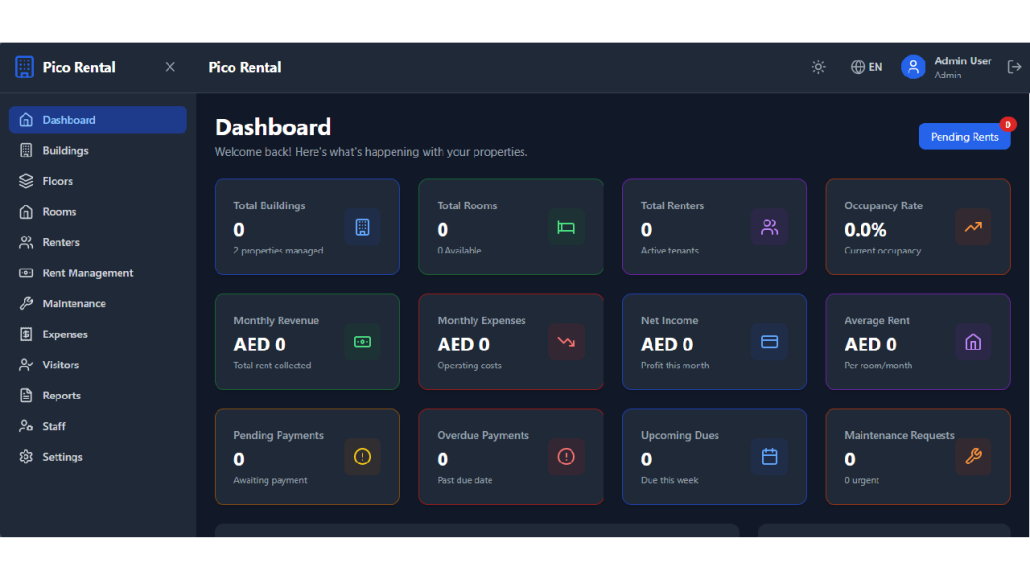The width and height of the screenshot is (1030, 579).
Task: Toggle the light/dark theme sun icon
Action: [x=818, y=67]
